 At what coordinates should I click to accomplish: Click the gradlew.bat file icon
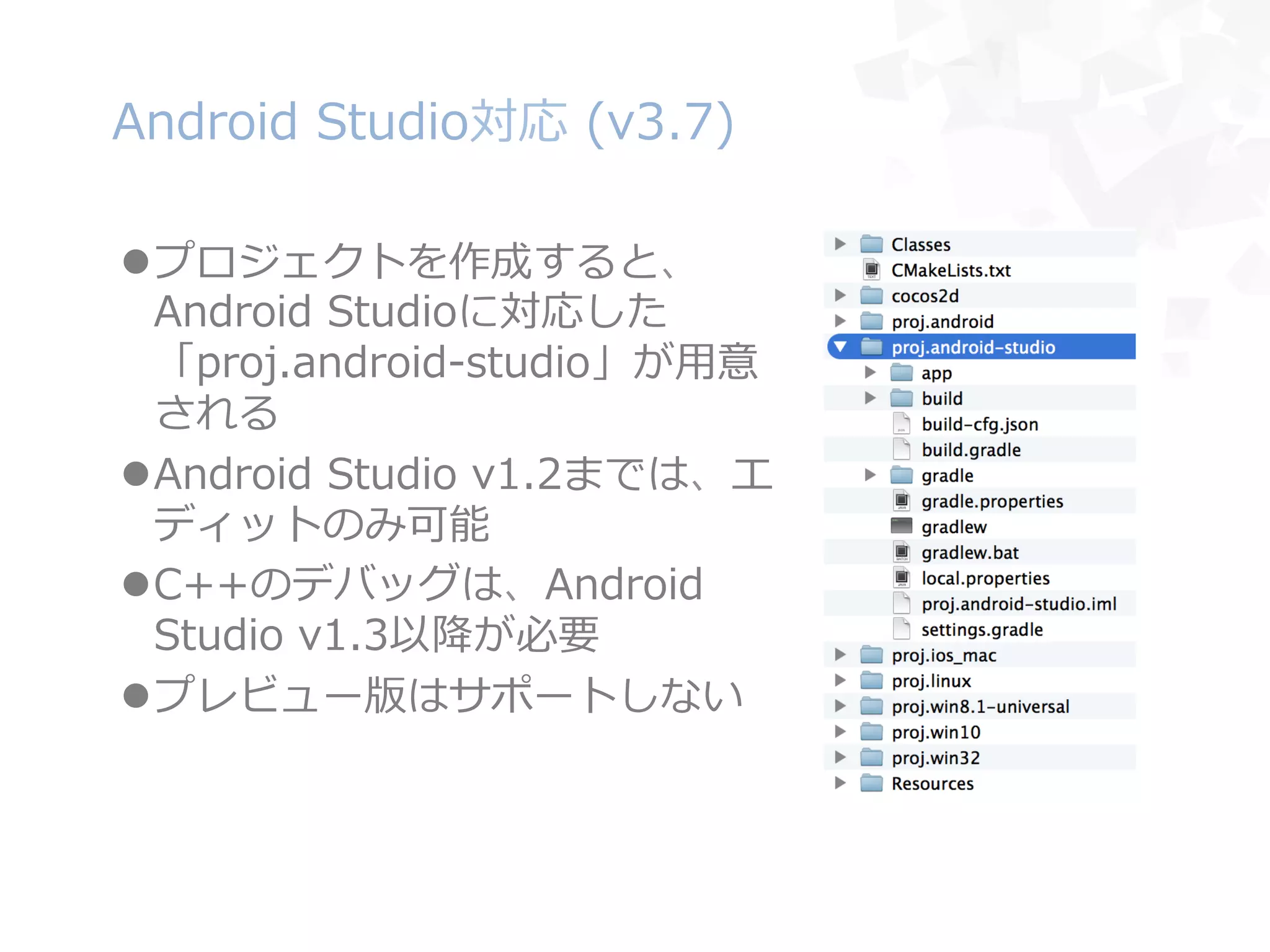(902, 552)
